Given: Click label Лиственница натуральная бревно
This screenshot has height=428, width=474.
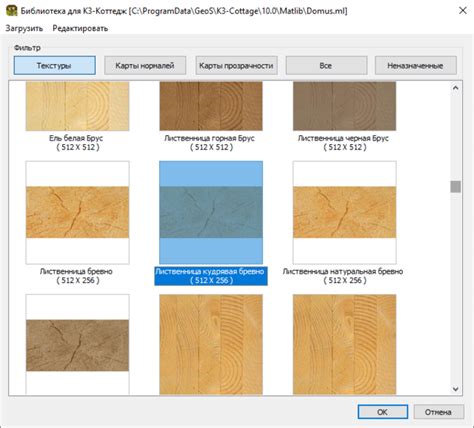Looking at the screenshot, I should click(343, 271).
